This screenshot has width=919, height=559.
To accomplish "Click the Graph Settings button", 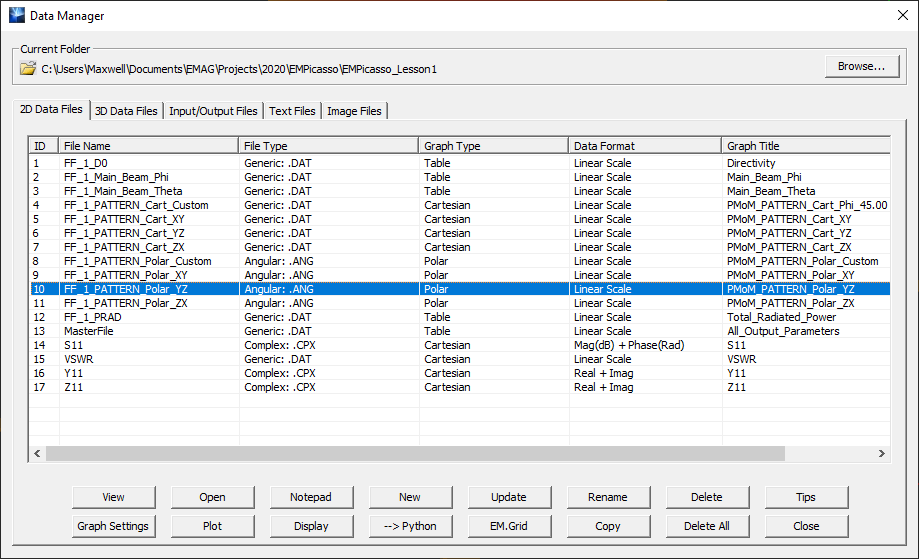I will coord(113,526).
